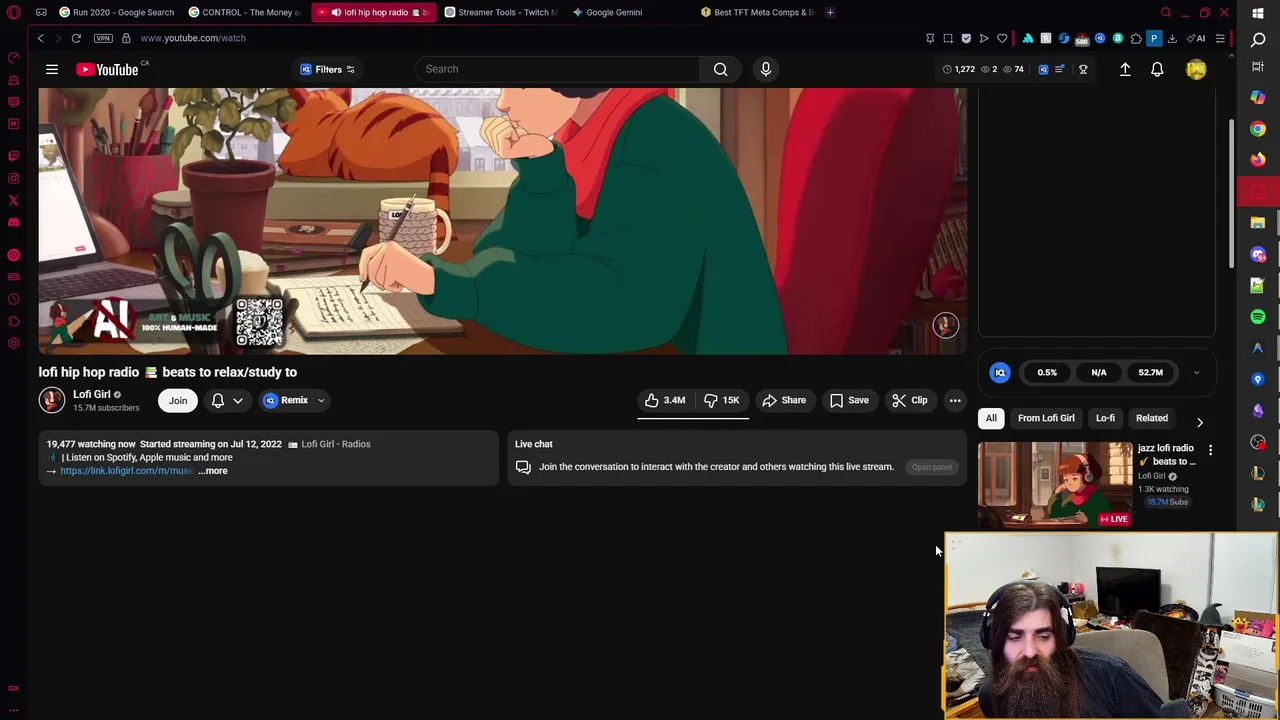Select the Related filter chip

point(1151,418)
